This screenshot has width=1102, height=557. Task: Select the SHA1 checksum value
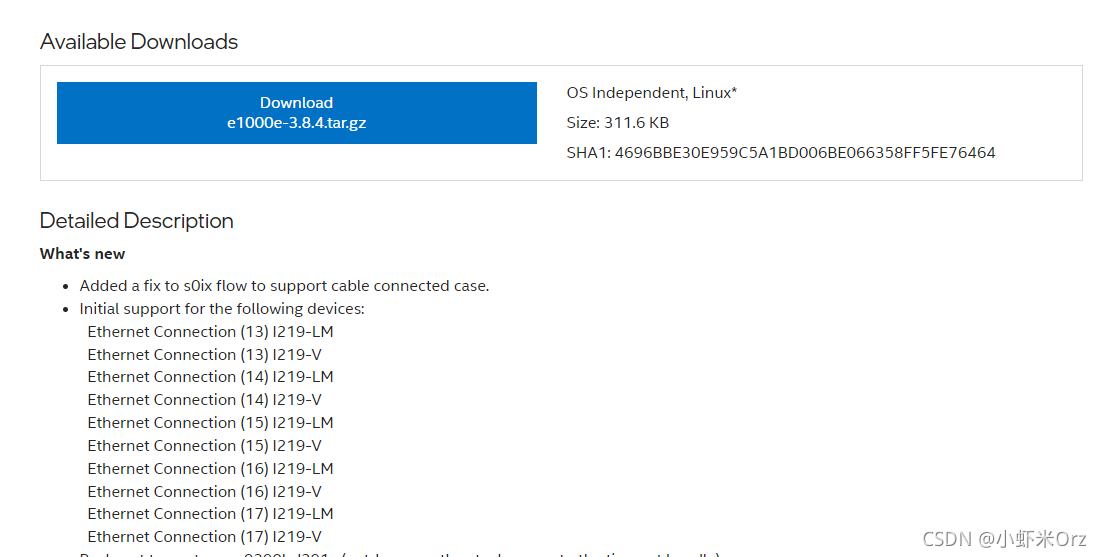click(805, 153)
